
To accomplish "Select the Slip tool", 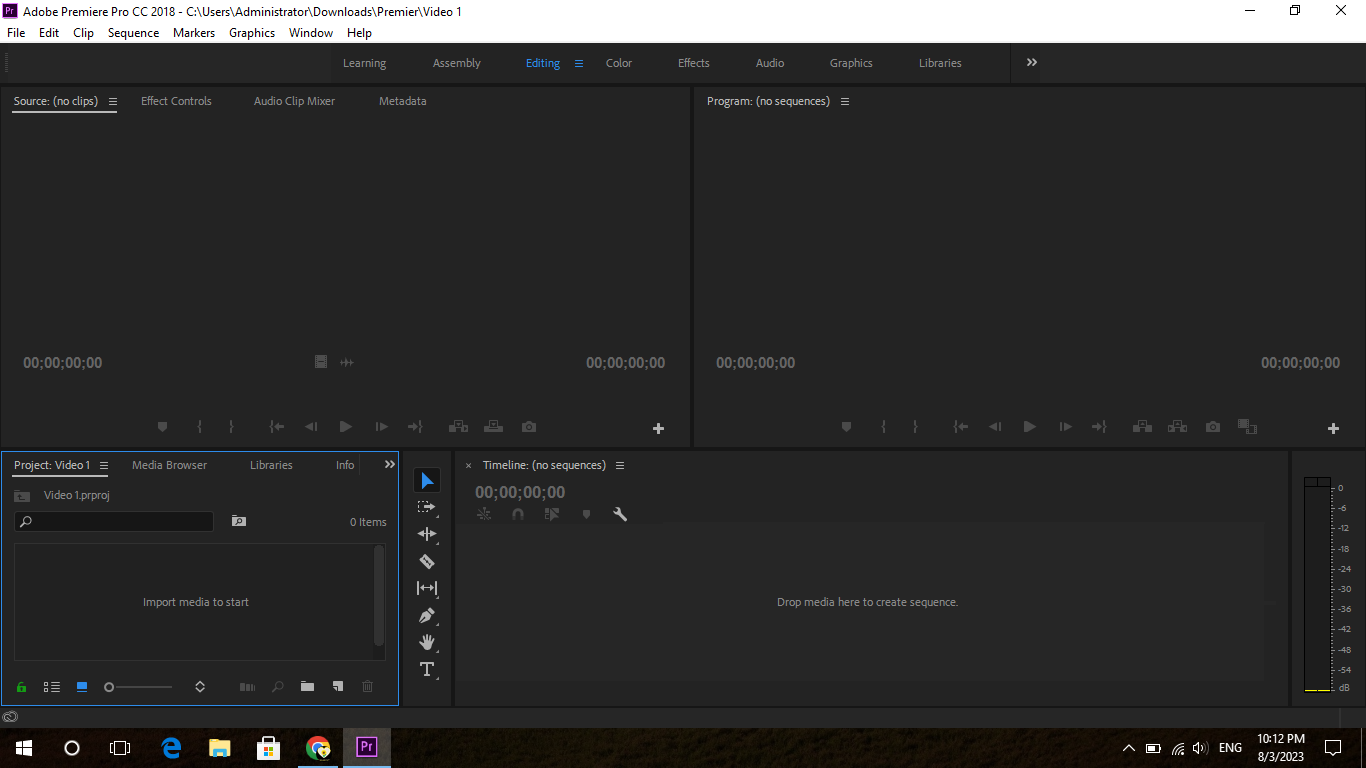I will tap(427, 588).
